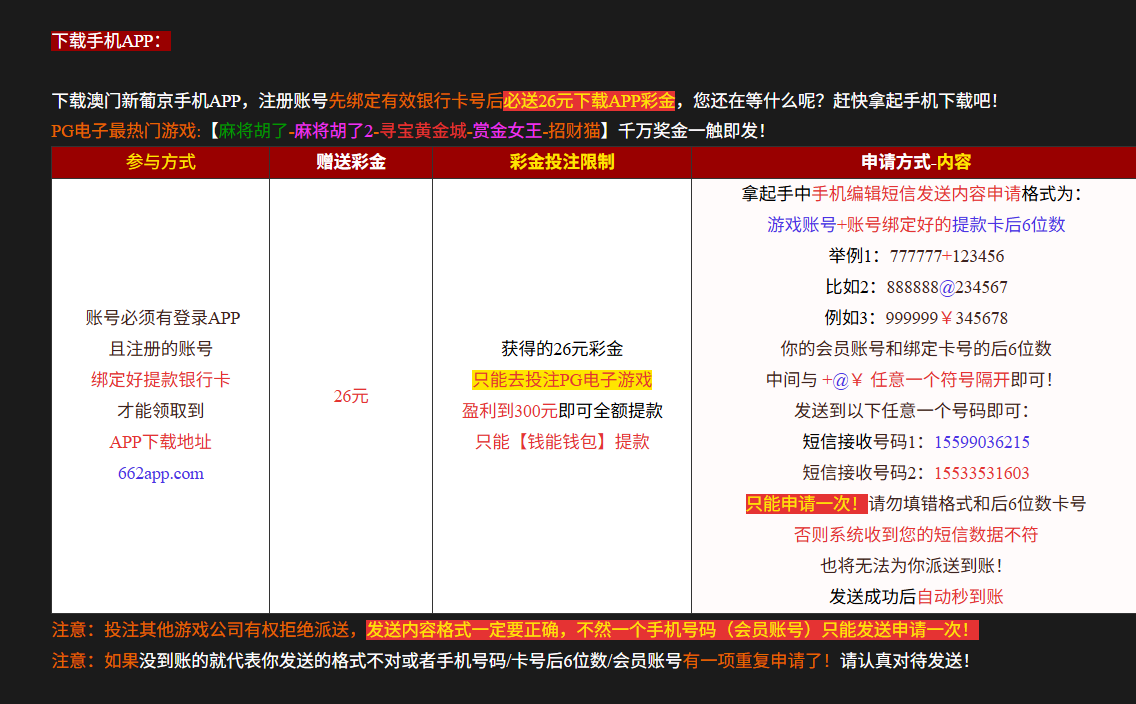Click SMS number 15599036215

point(982,442)
